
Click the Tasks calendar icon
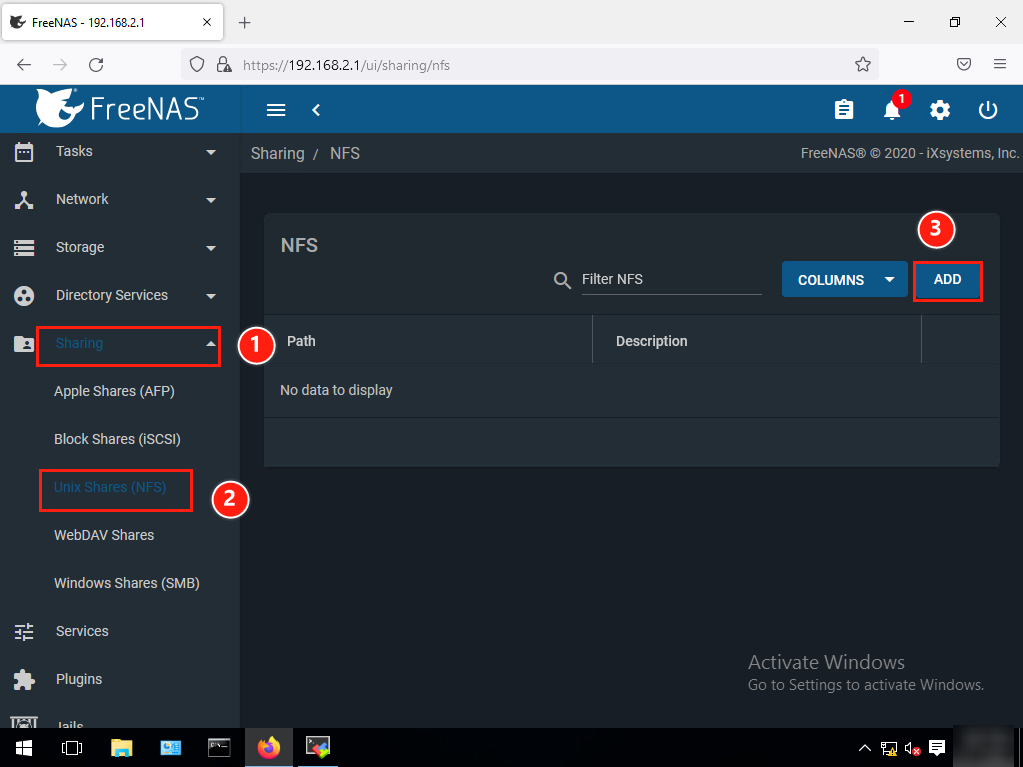click(24, 152)
